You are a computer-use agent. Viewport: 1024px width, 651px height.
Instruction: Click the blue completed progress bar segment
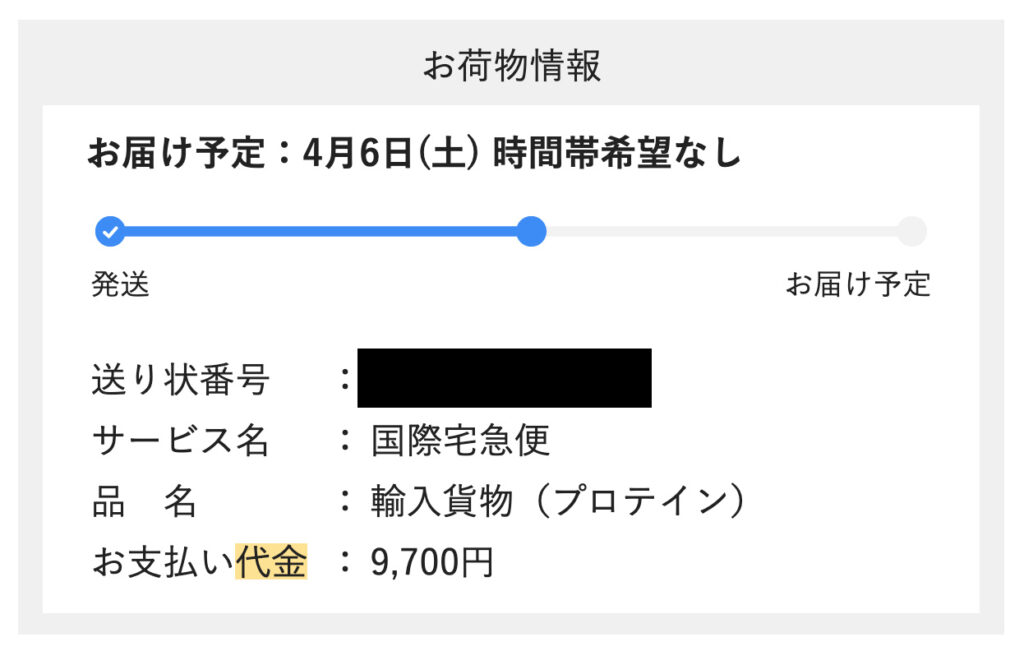coord(320,232)
